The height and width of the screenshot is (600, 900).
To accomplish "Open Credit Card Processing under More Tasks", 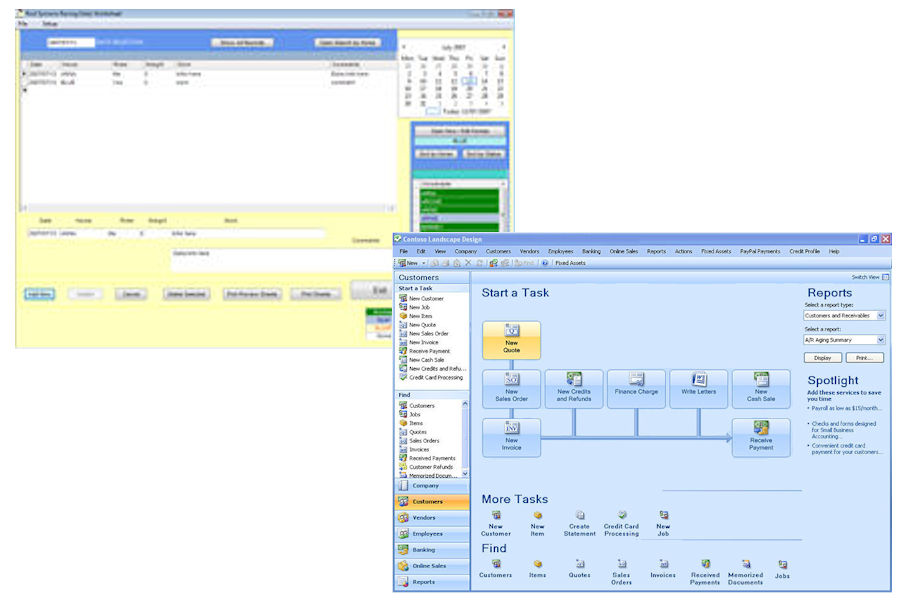I will coord(621,523).
